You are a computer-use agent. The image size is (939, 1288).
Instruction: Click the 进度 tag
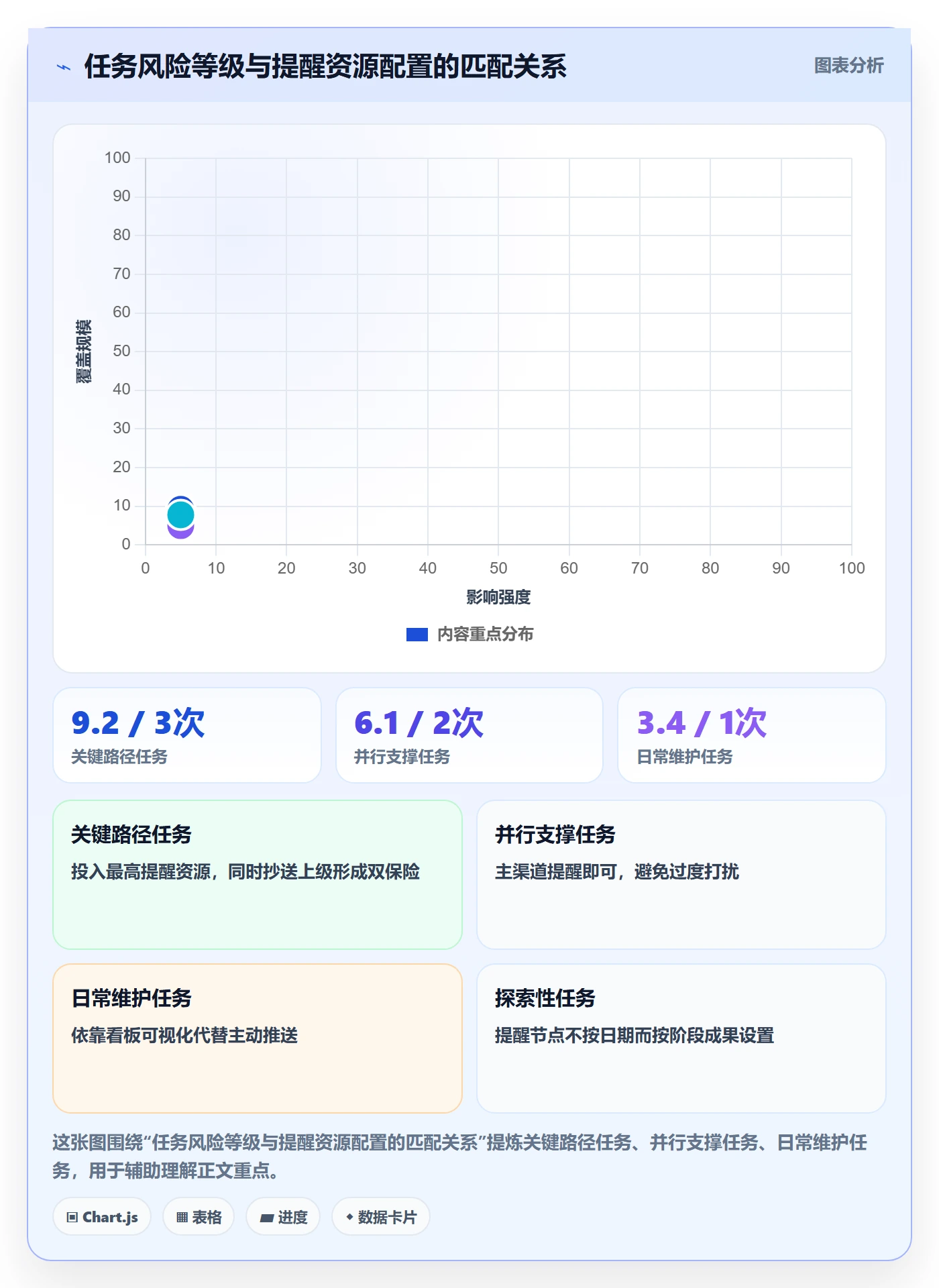(x=283, y=1216)
